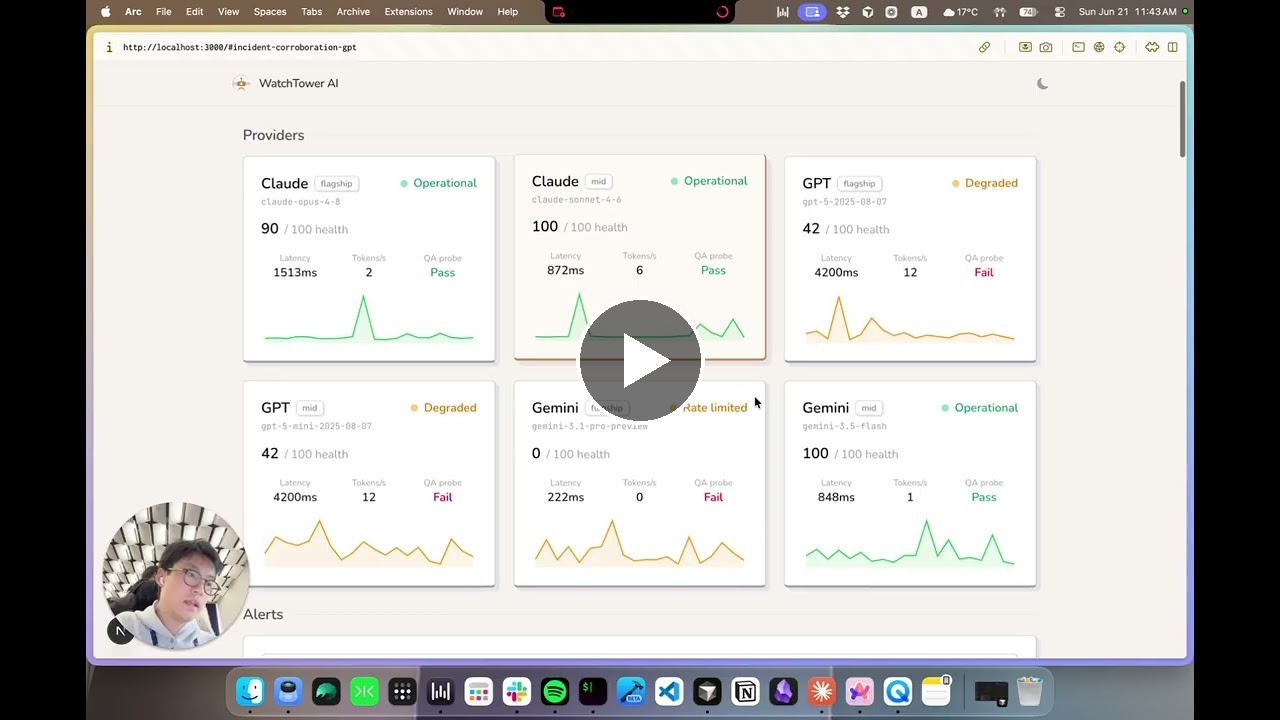The width and height of the screenshot is (1280, 720).
Task: Click the globe icon in Arc toolbar
Action: [x=1099, y=47]
